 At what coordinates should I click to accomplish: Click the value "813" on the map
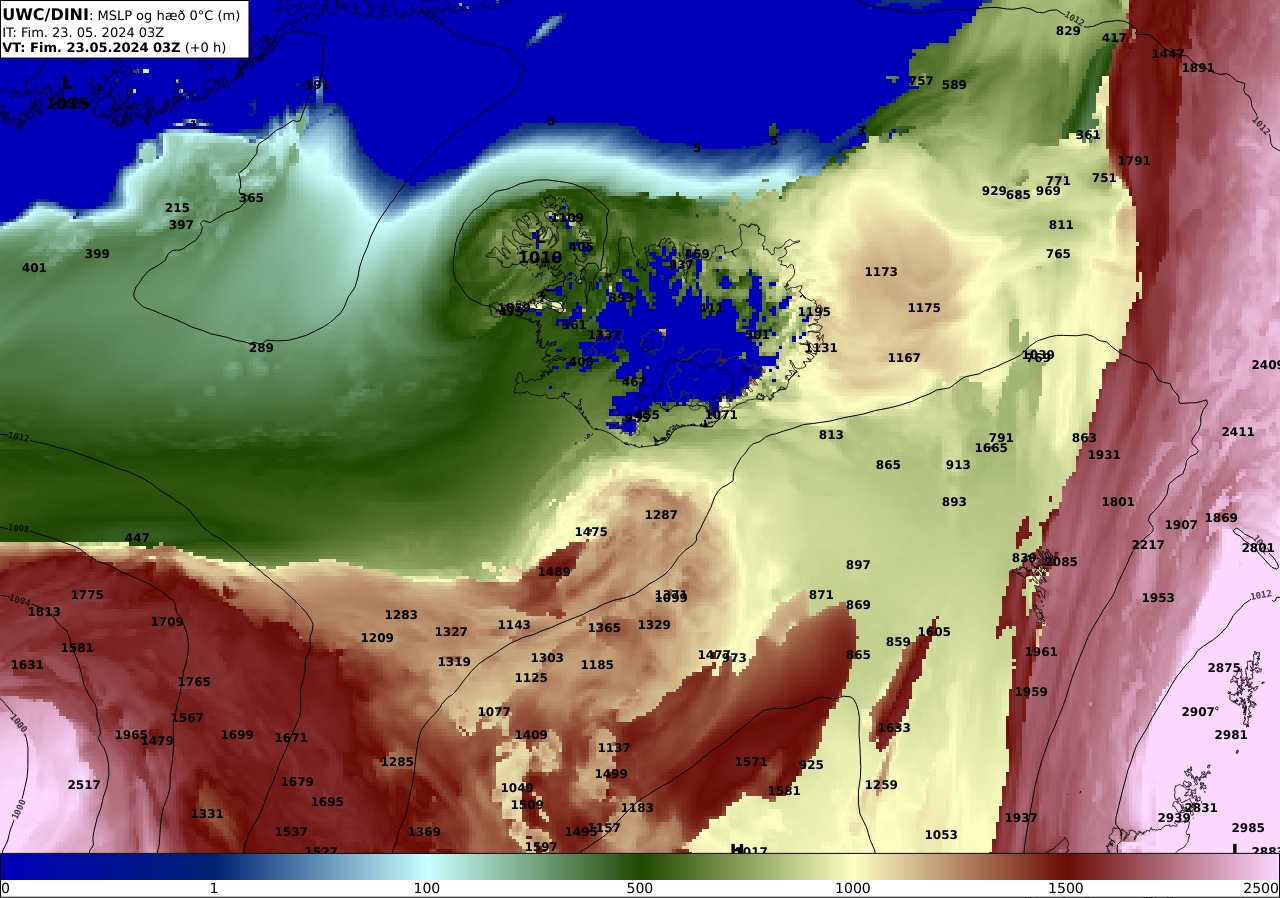coord(831,435)
